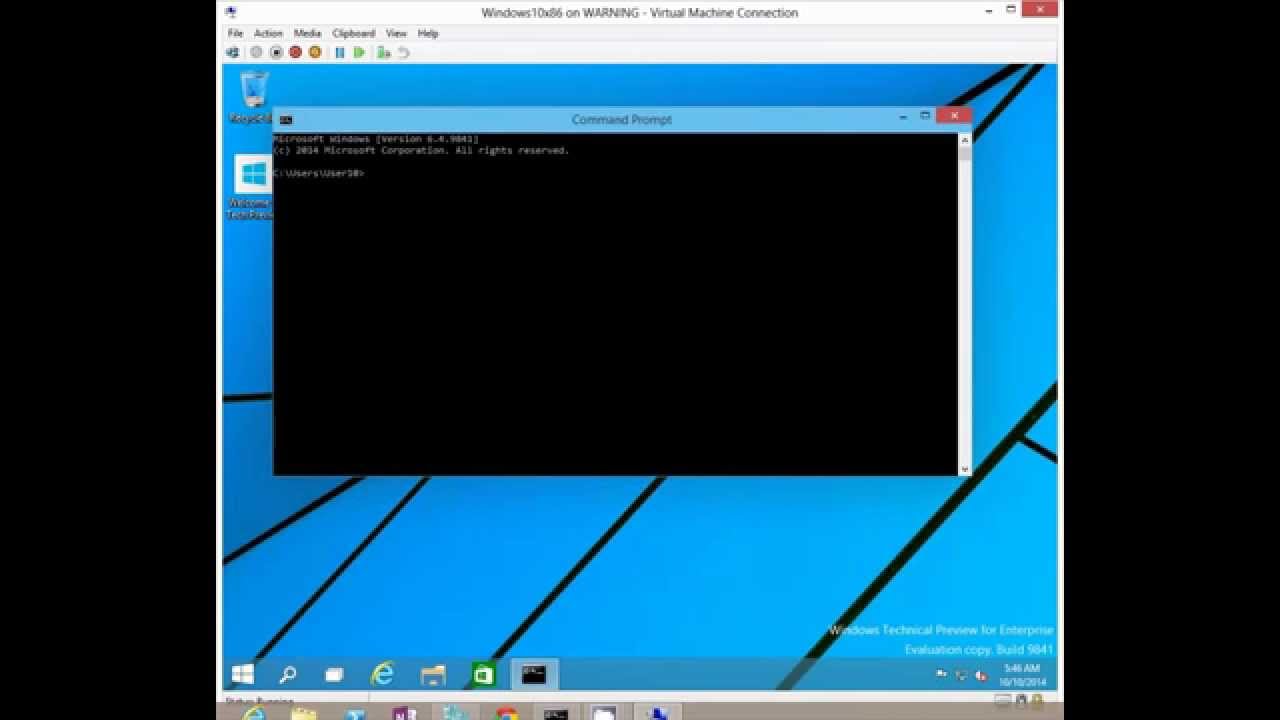Close the Command Prompt window
The width and height of the screenshot is (1280, 720).
(x=954, y=116)
